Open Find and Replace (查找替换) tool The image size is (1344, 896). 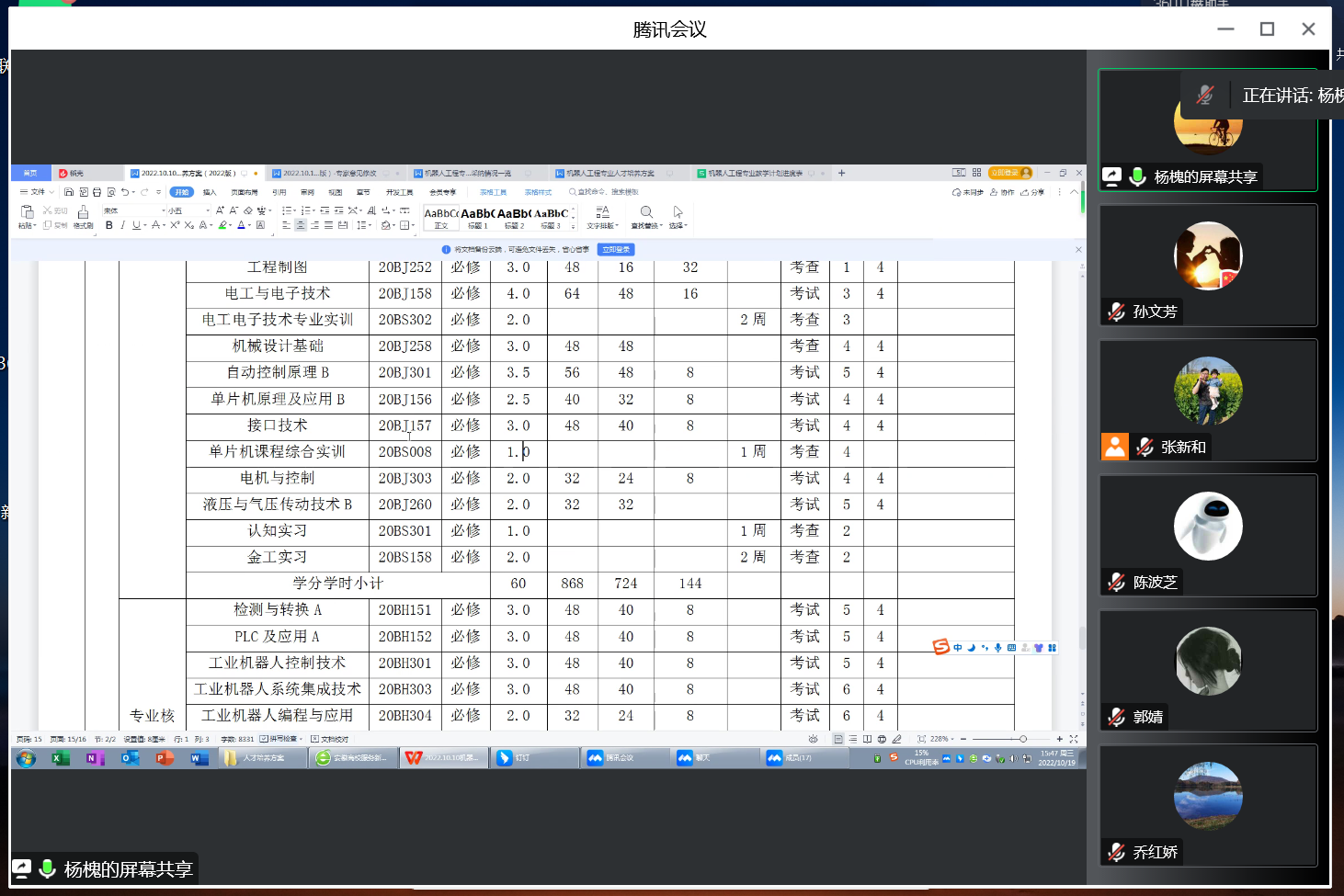646,217
